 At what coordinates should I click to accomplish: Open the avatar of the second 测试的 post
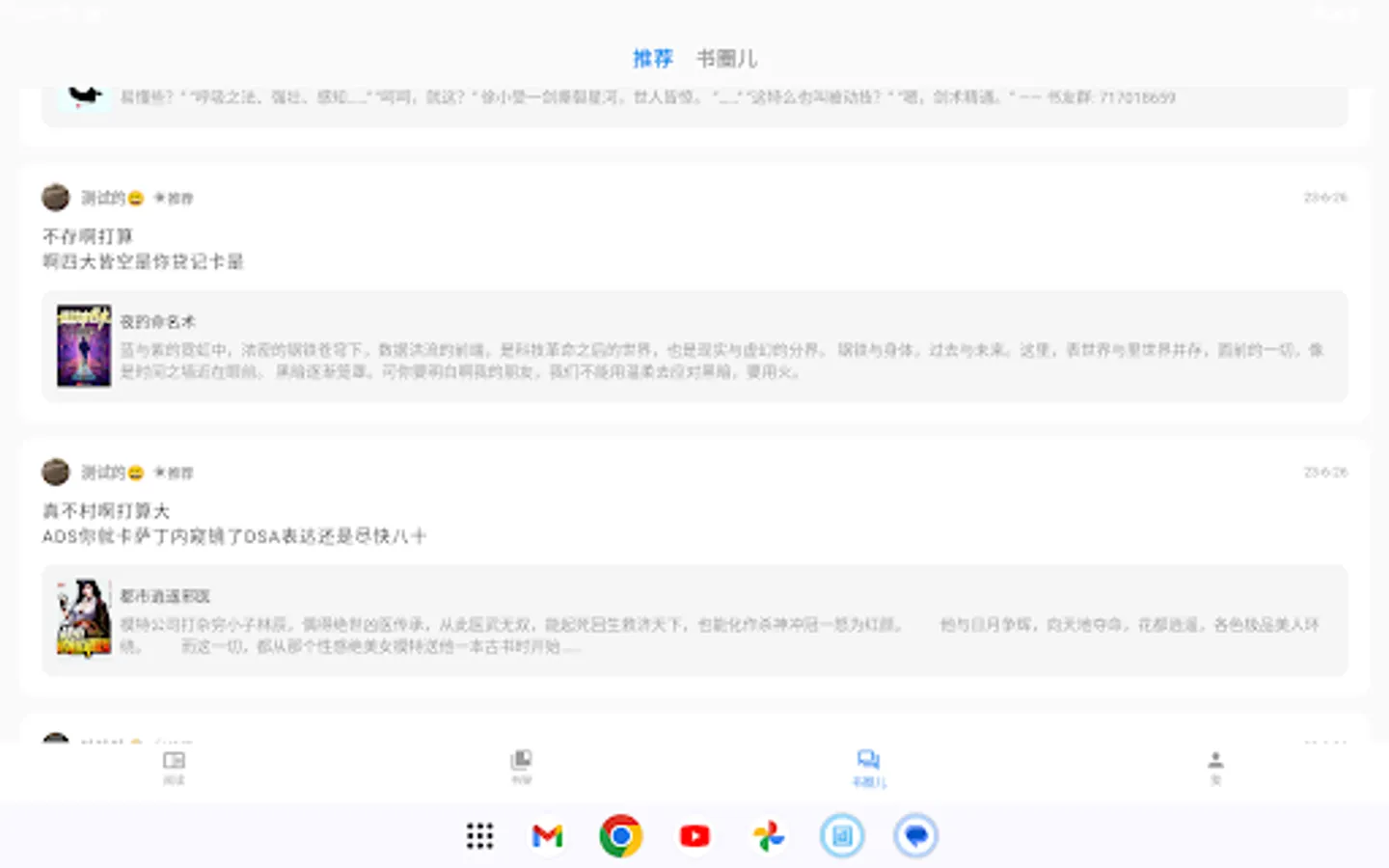55,472
